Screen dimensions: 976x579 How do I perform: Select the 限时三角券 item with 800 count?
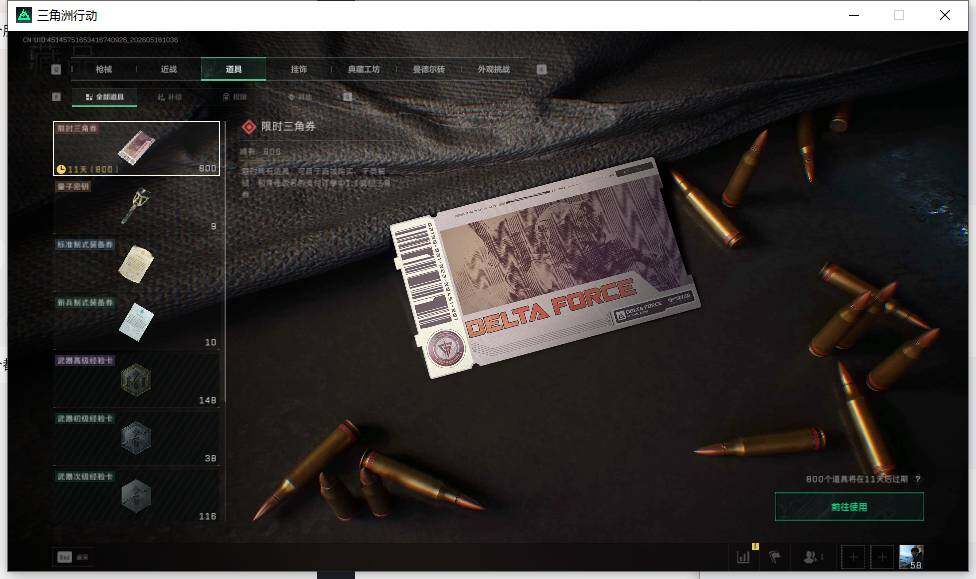(136, 148)
